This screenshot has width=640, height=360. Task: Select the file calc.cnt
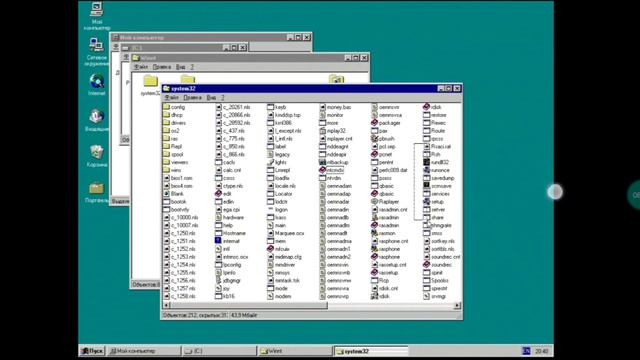228,170
